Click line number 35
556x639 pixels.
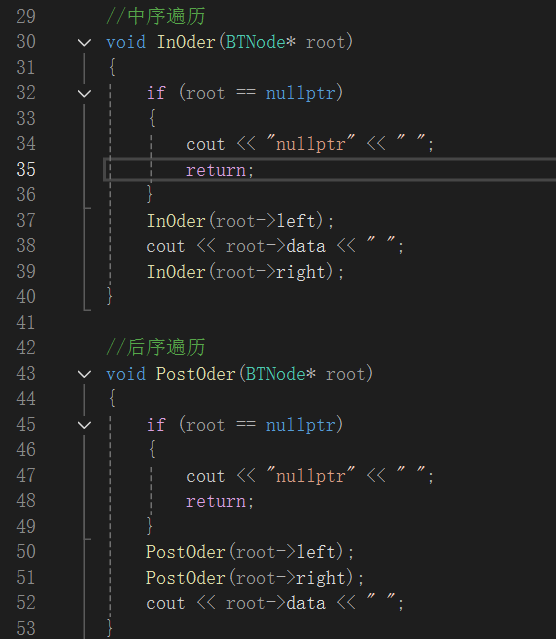[x=26, y=170]
